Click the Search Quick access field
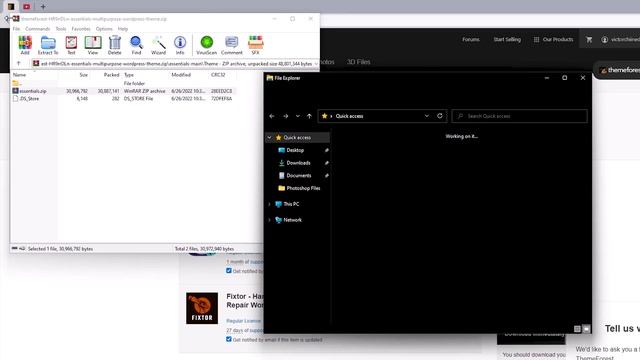640x360 pixels. pyautogui.click(x=520, y=116)
